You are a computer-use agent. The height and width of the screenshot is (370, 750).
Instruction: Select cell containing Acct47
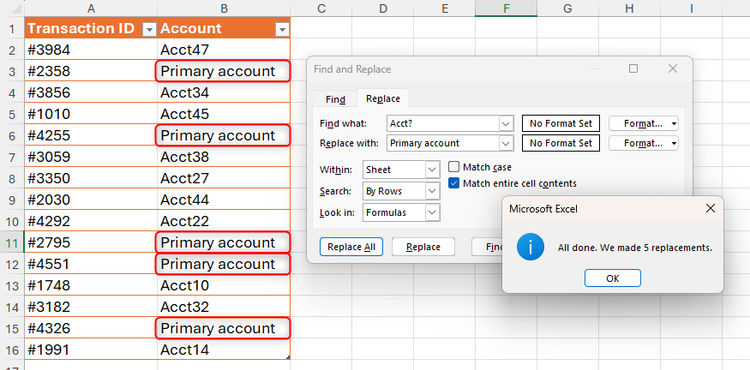click(224, 50)
